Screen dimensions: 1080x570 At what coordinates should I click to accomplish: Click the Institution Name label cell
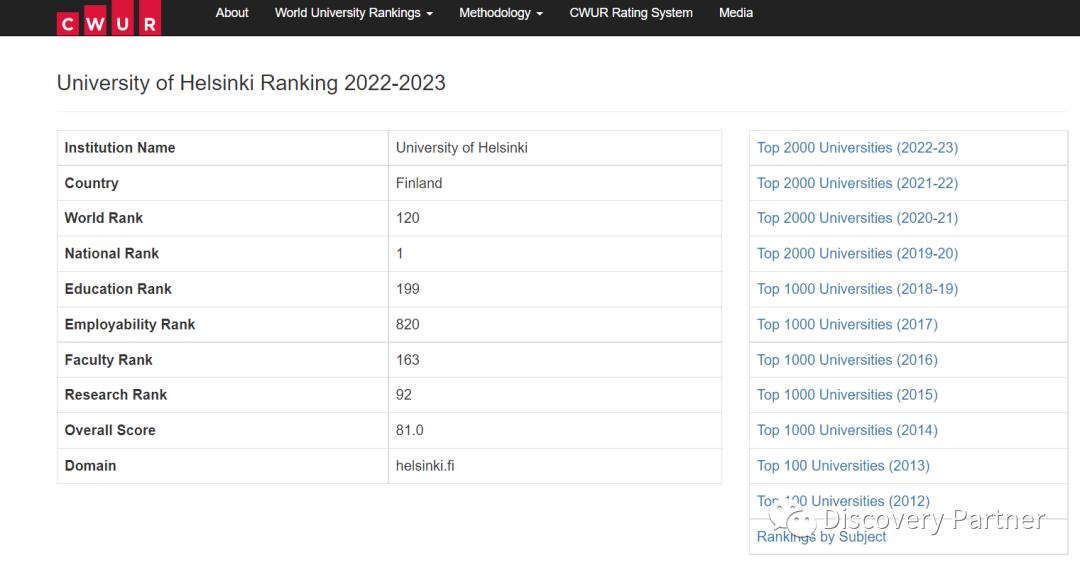222,148
